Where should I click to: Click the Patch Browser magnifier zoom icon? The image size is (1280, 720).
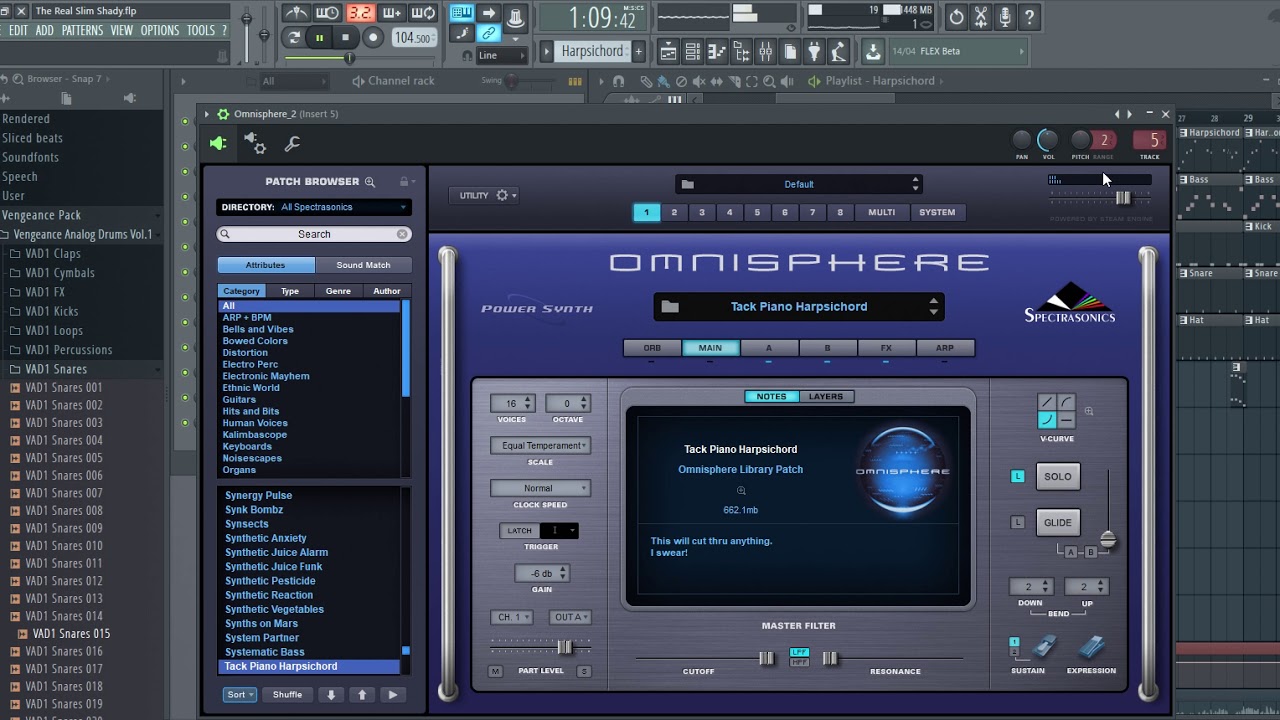click(370, 181)
